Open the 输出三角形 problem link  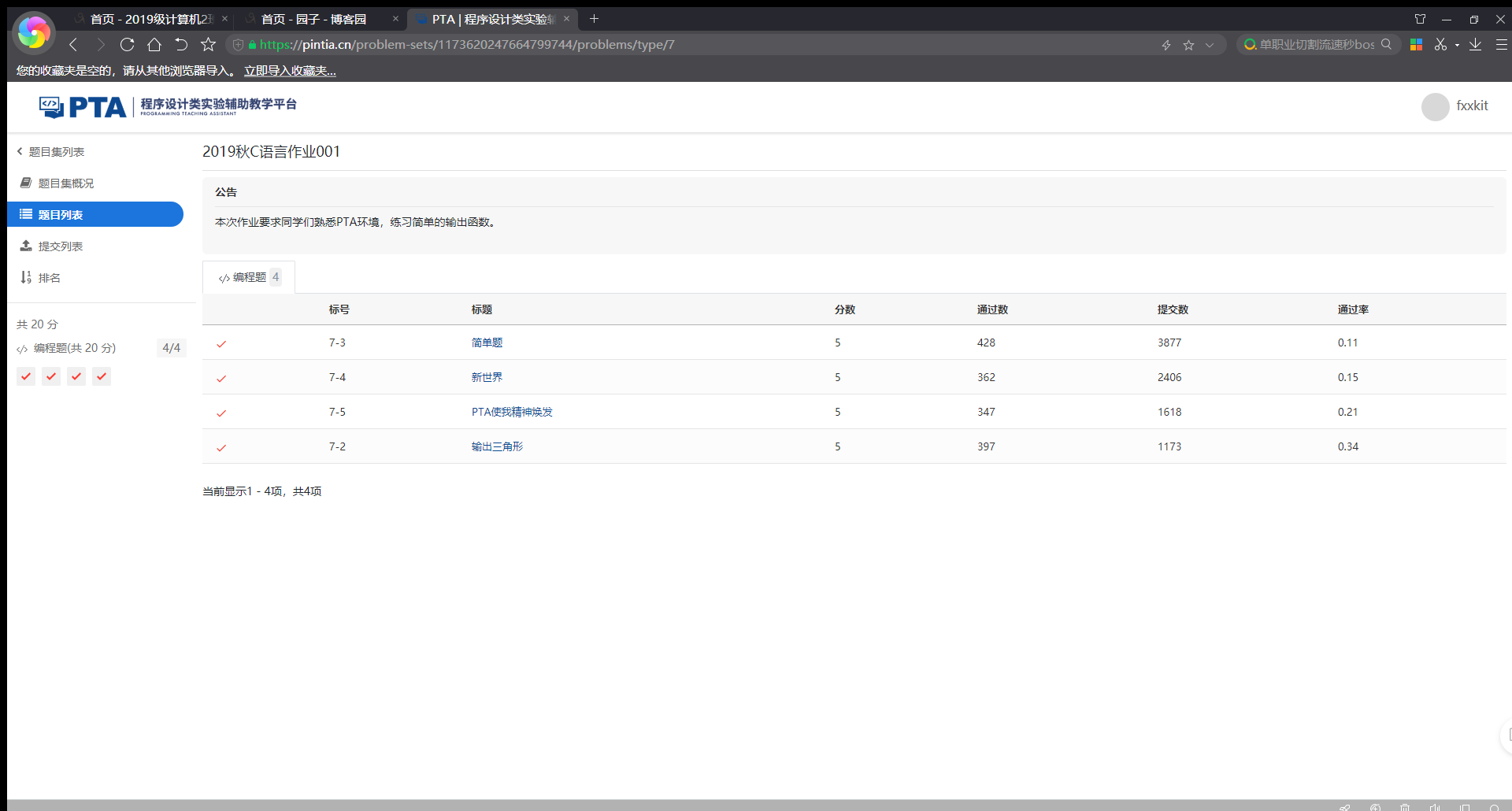coord(497,446)
